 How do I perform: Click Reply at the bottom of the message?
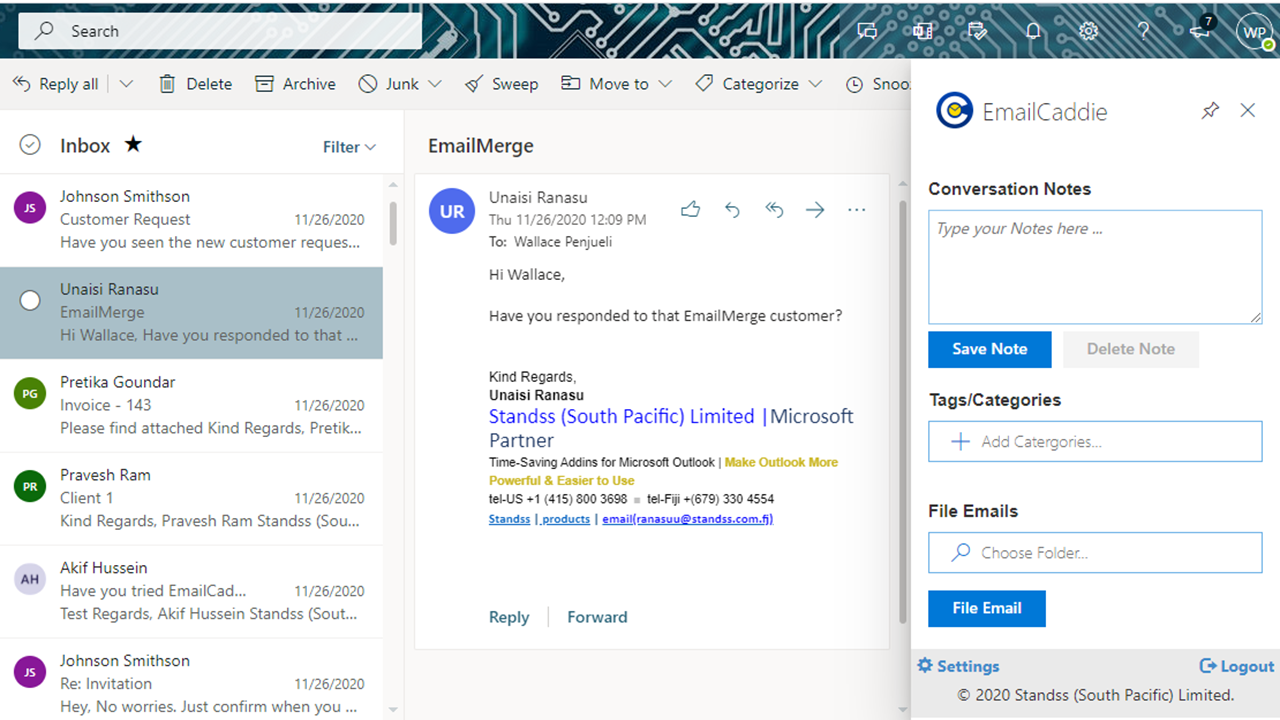(509, 617)
